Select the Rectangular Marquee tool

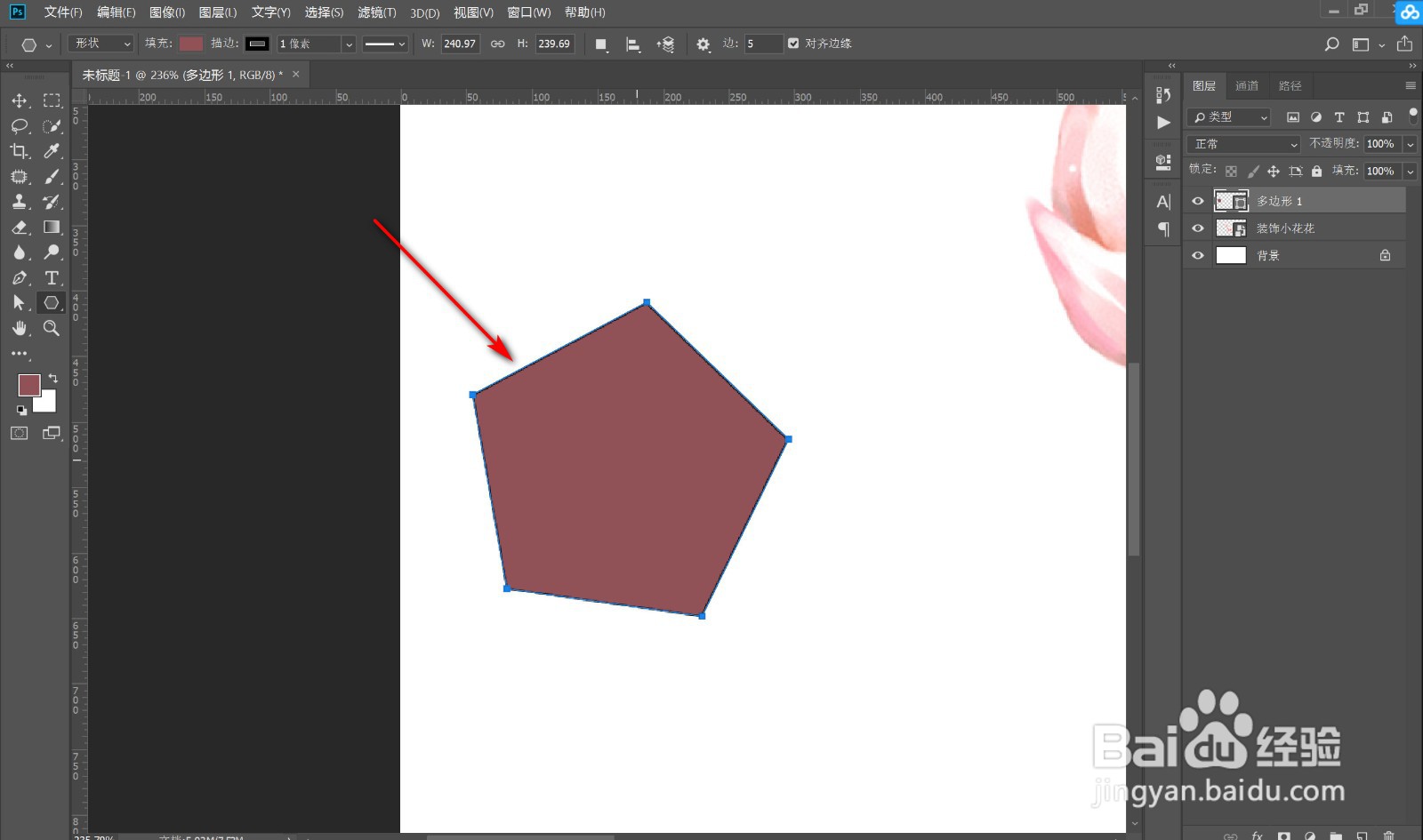[x=52, y=100]
